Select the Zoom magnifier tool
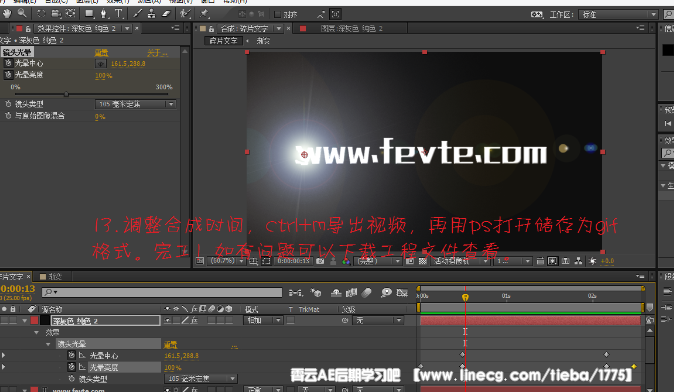The height and width of the screenshot is (392, 674). click(22, 14)
